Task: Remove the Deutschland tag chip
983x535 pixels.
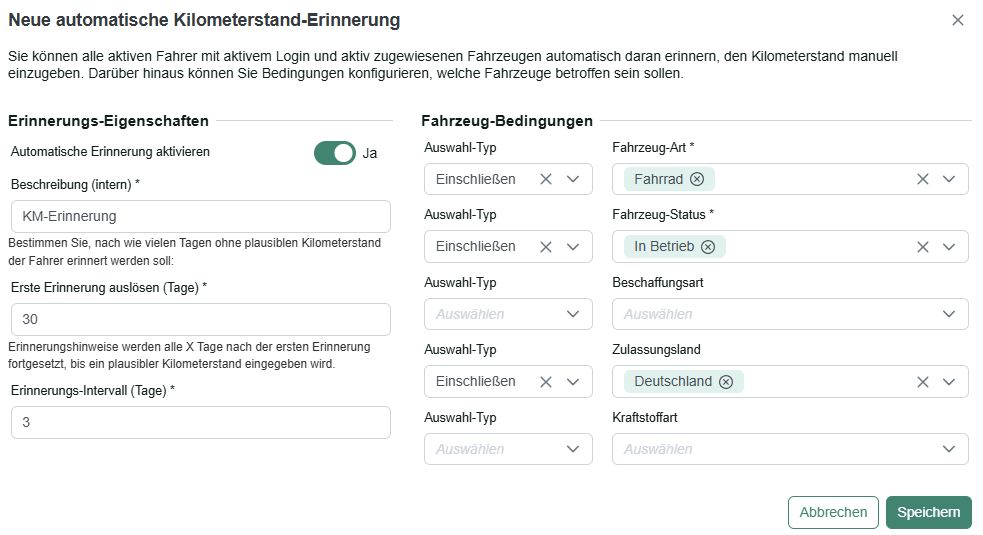Action: point(726,382)
